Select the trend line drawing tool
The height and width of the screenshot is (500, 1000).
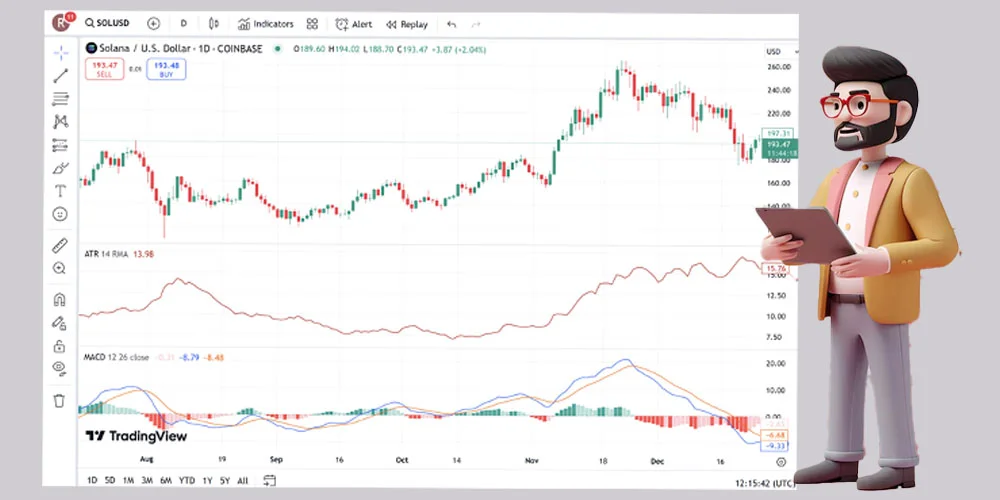pyautogui.click(x=61, y=76)
